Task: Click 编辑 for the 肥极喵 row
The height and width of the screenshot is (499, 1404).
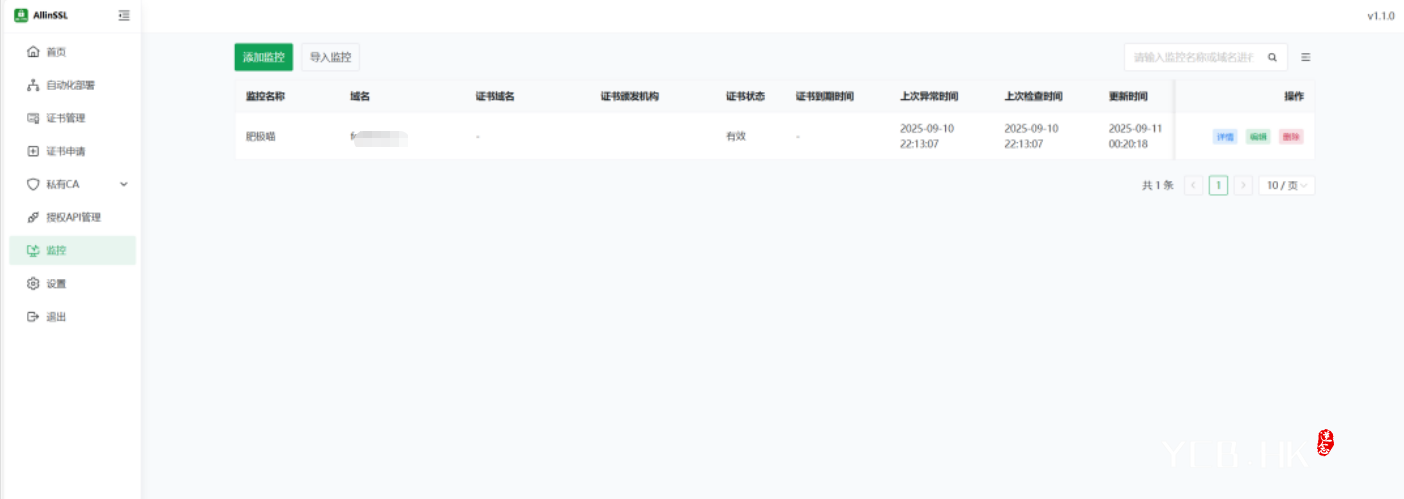Action: point(1258,137)
